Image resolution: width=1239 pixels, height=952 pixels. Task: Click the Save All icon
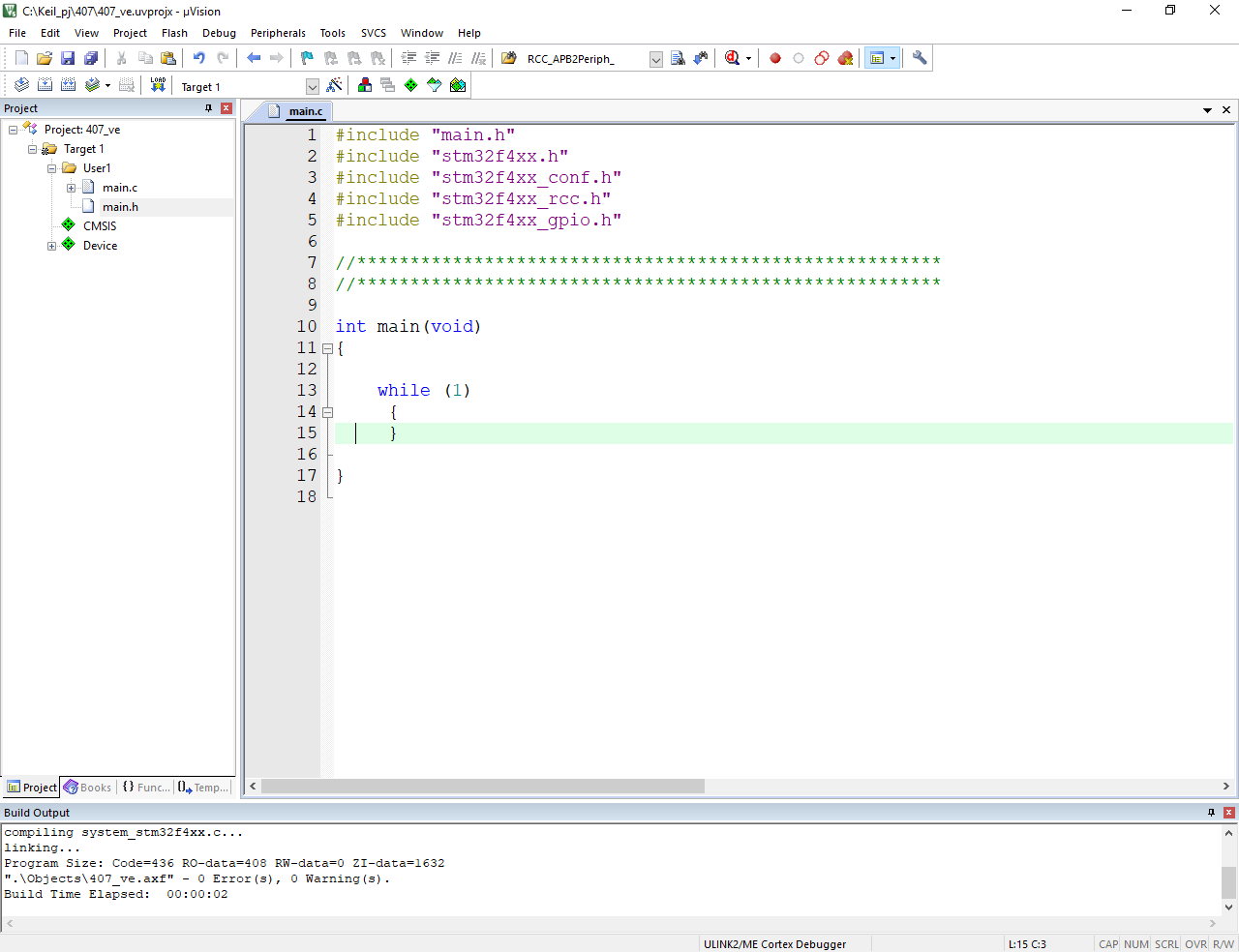click(x=91, y=58)
